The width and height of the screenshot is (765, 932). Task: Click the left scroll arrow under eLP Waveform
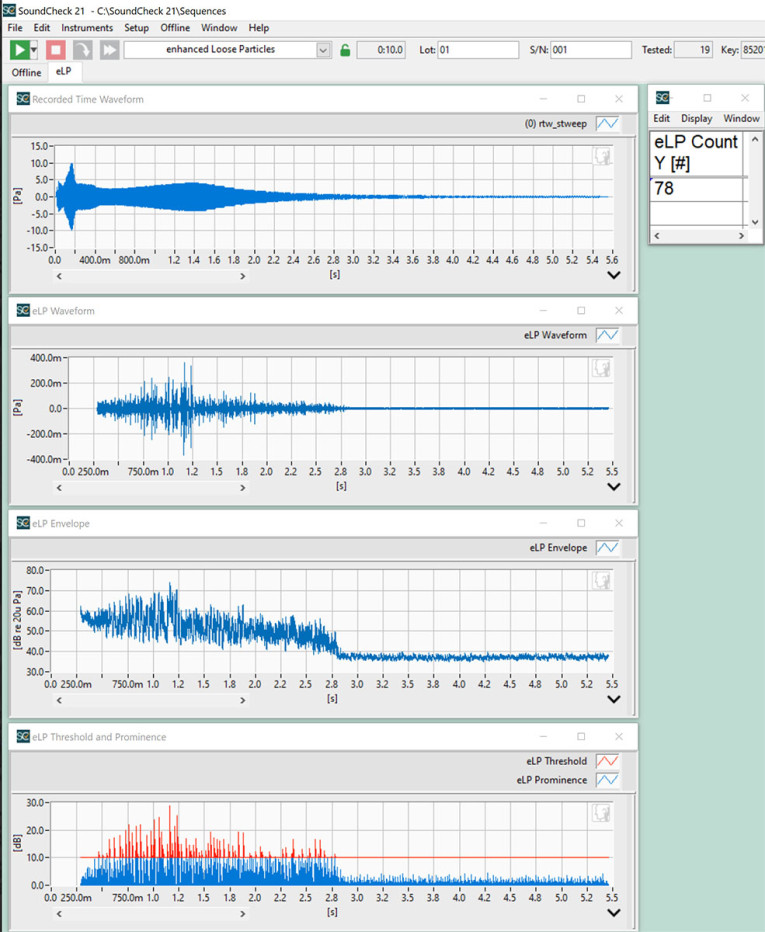(x=60, y=487)
